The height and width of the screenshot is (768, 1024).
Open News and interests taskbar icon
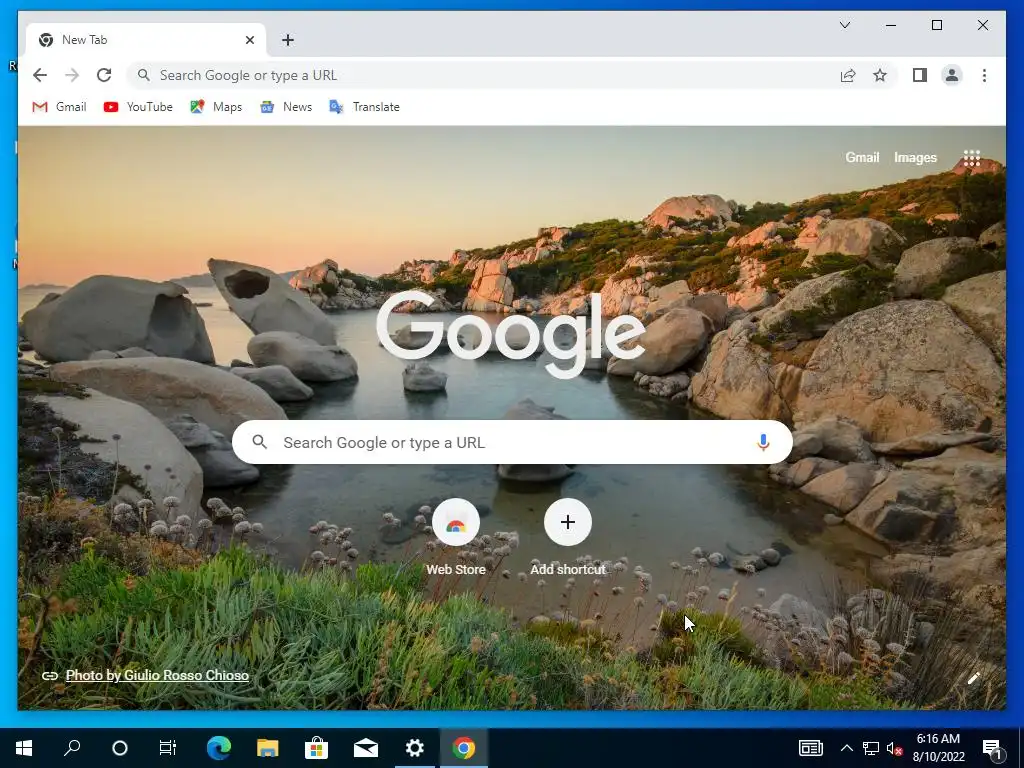point(810,748)
